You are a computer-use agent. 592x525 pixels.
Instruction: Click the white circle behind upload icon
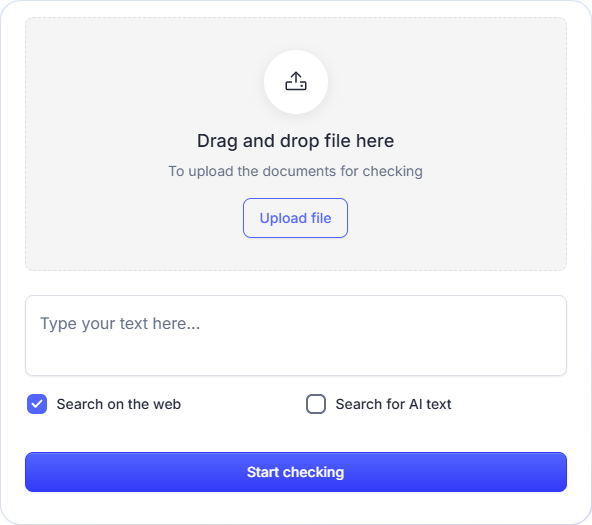[296, 82]
